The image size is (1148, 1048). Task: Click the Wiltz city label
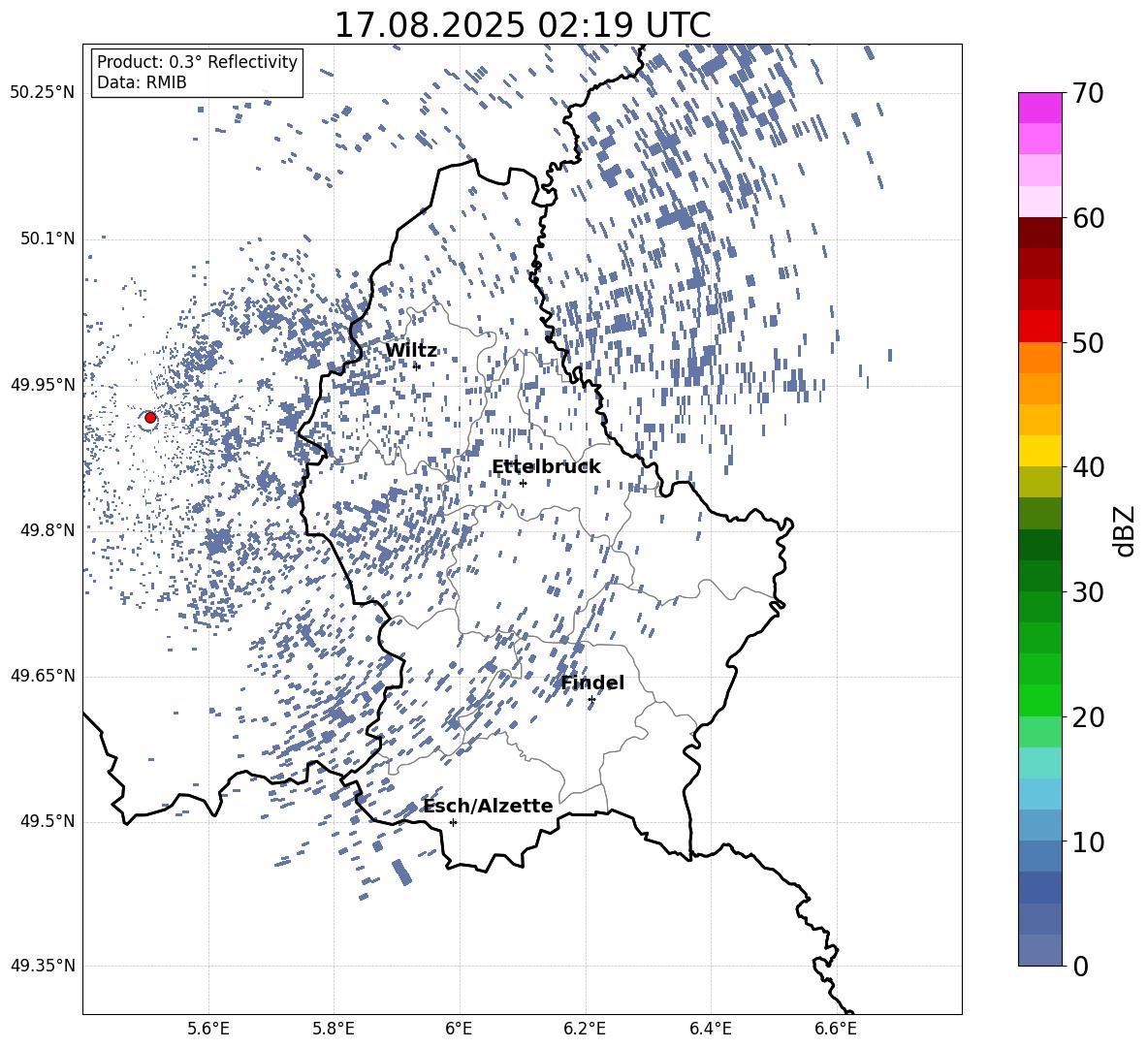pyautogui.click(x=411, y=351)
